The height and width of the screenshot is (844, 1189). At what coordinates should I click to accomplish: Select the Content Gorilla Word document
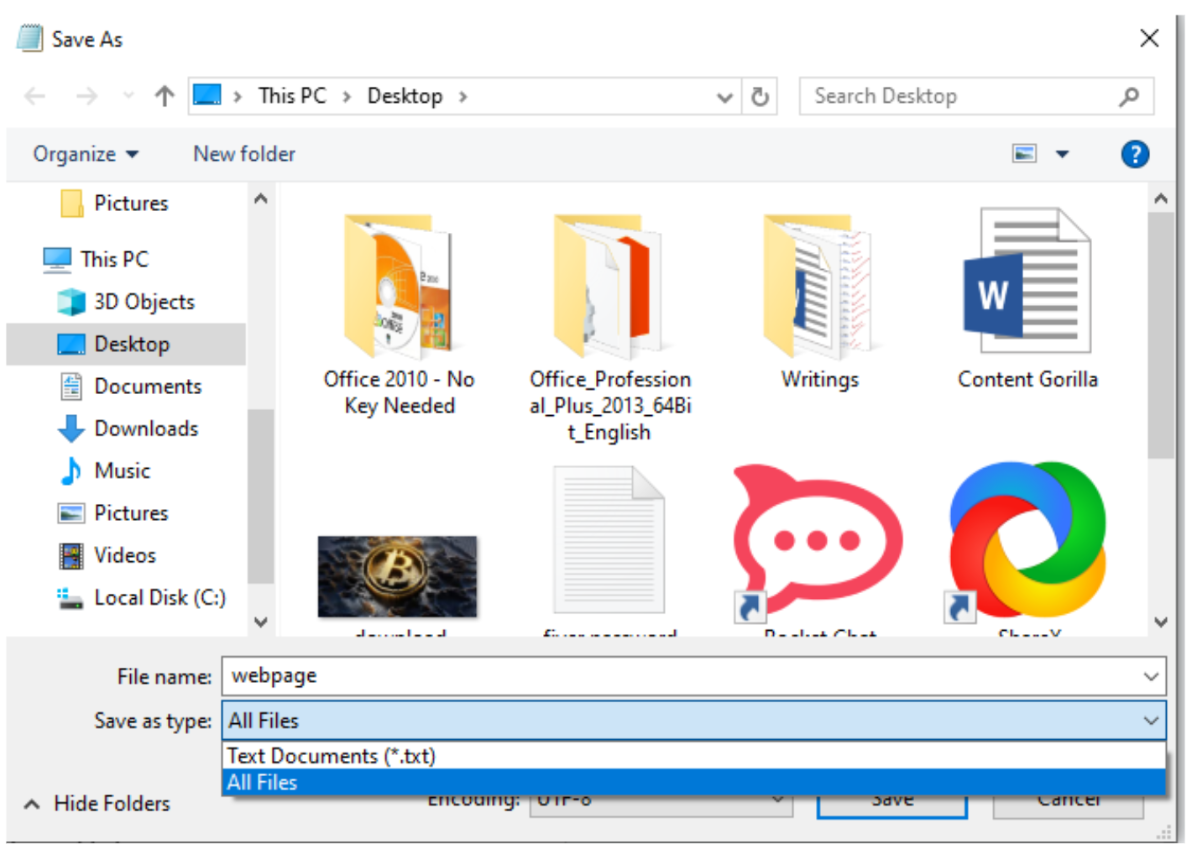[x=1027, y=298]
